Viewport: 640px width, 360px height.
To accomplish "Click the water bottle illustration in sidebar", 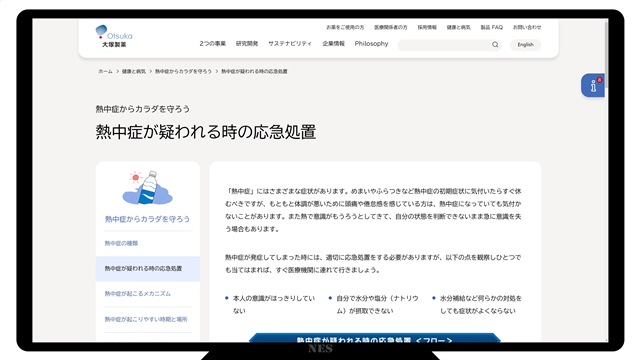I will coord(148,188).
